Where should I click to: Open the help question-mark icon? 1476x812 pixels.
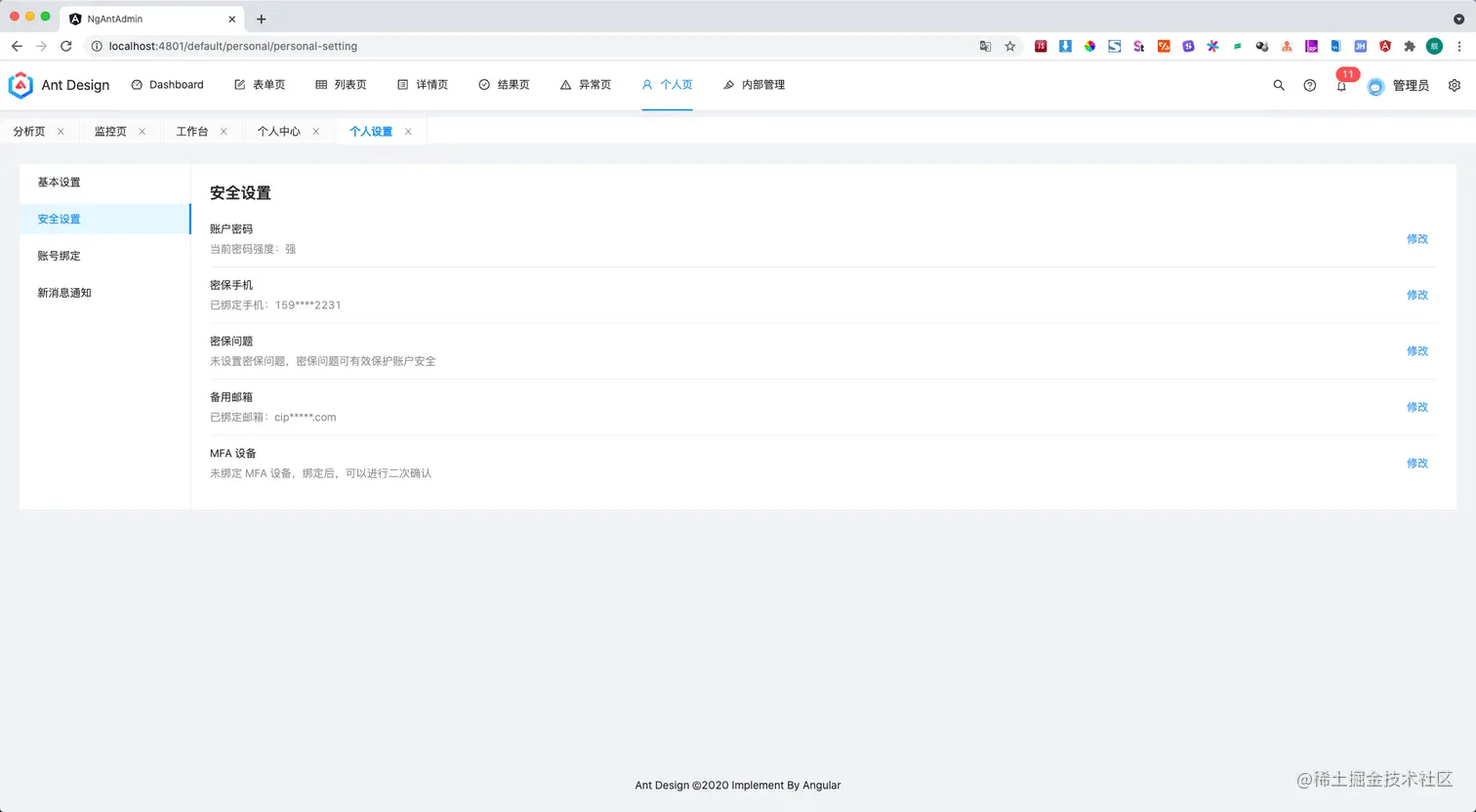click(1310, 86)
